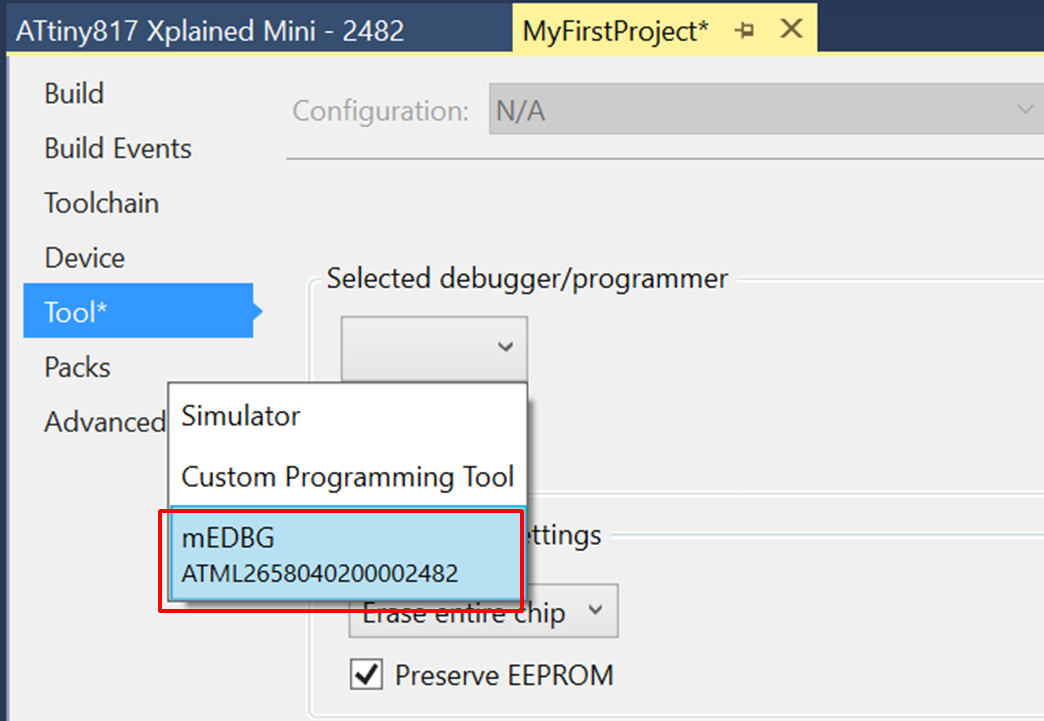This screenshot has height=721, width=1044.
Task: Show the Device settings page
Action: pos(84,258)
